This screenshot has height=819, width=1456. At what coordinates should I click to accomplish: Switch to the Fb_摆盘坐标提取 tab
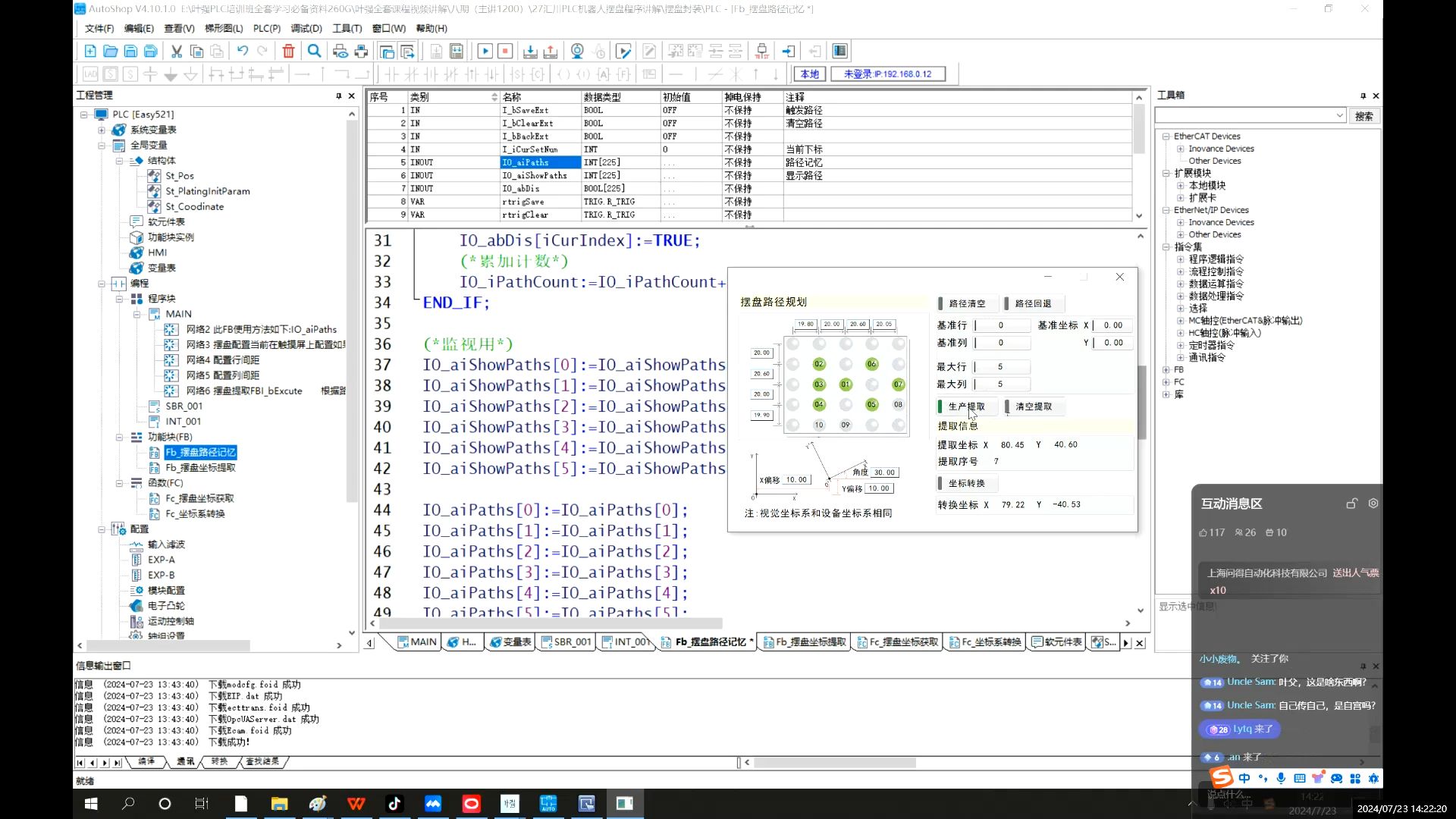coord(809,642)
